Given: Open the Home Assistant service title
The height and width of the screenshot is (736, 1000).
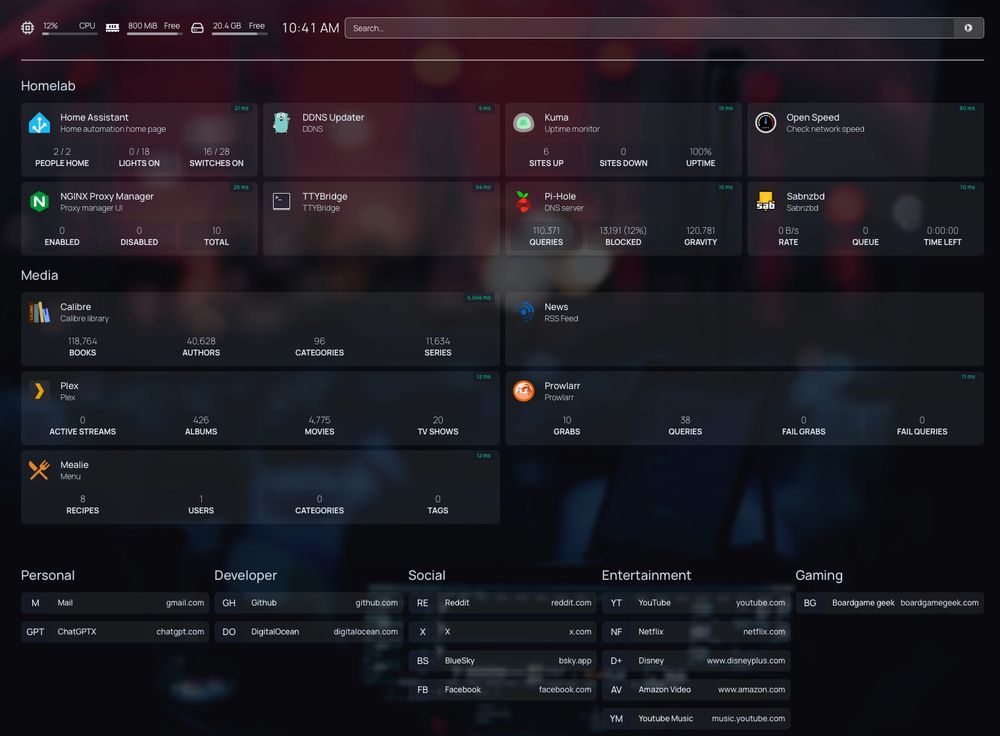Looking at the screenshot, I should [x=94, y=117].
